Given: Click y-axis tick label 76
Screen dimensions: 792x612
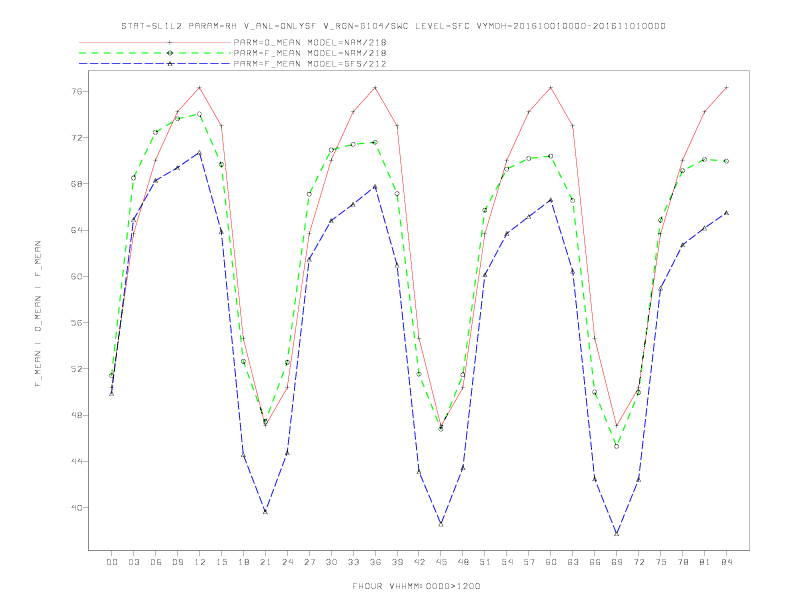Looking at the screenshot, I should [x=77, y=91].
